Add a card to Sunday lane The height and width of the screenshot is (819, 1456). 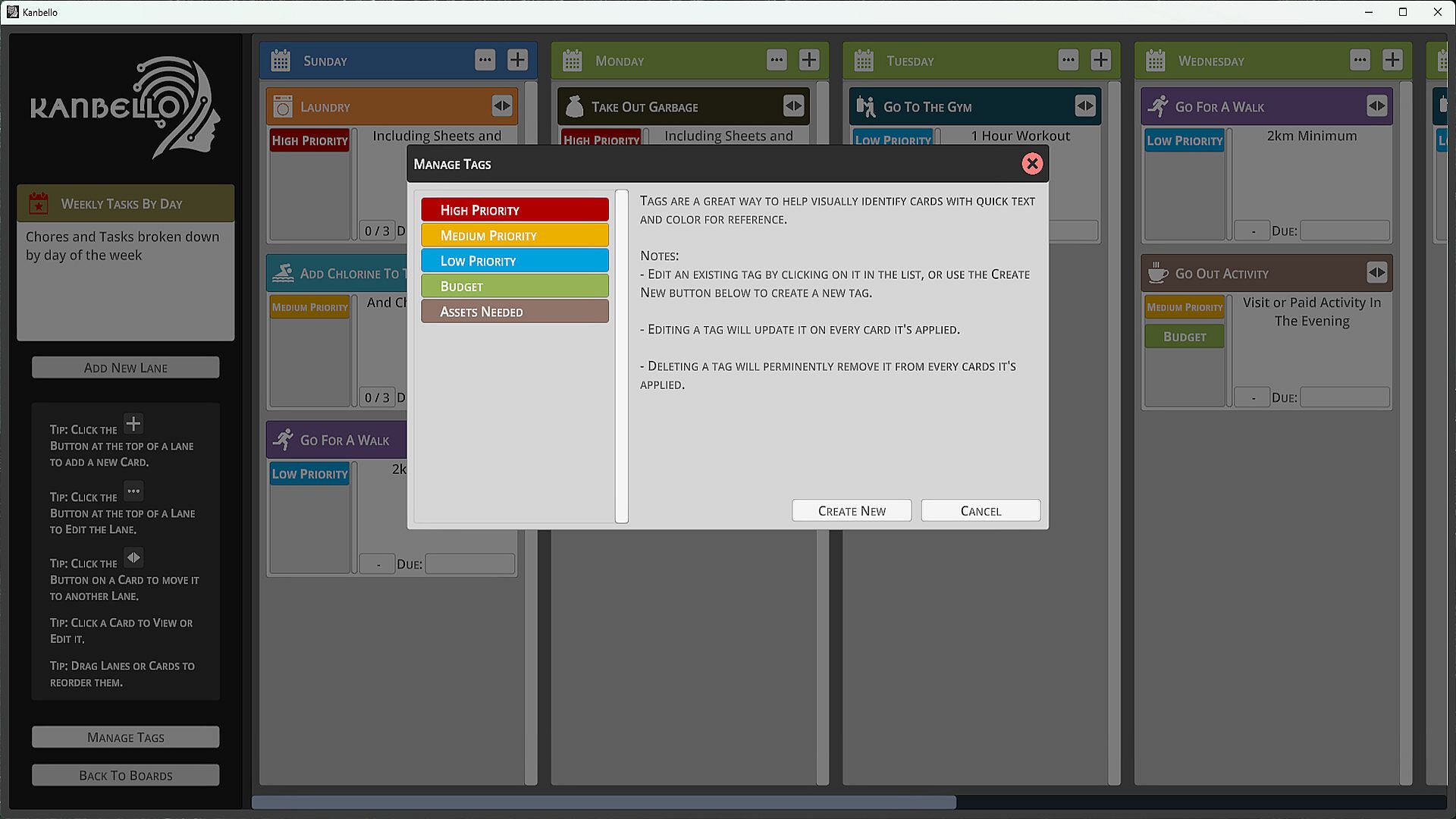pos(517,60)
